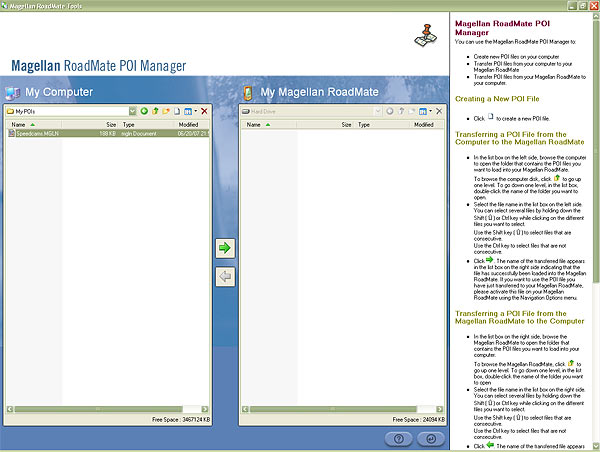Click left scroll arrow under RoadMate list
The image size is (600, 452).
point(245,409)
